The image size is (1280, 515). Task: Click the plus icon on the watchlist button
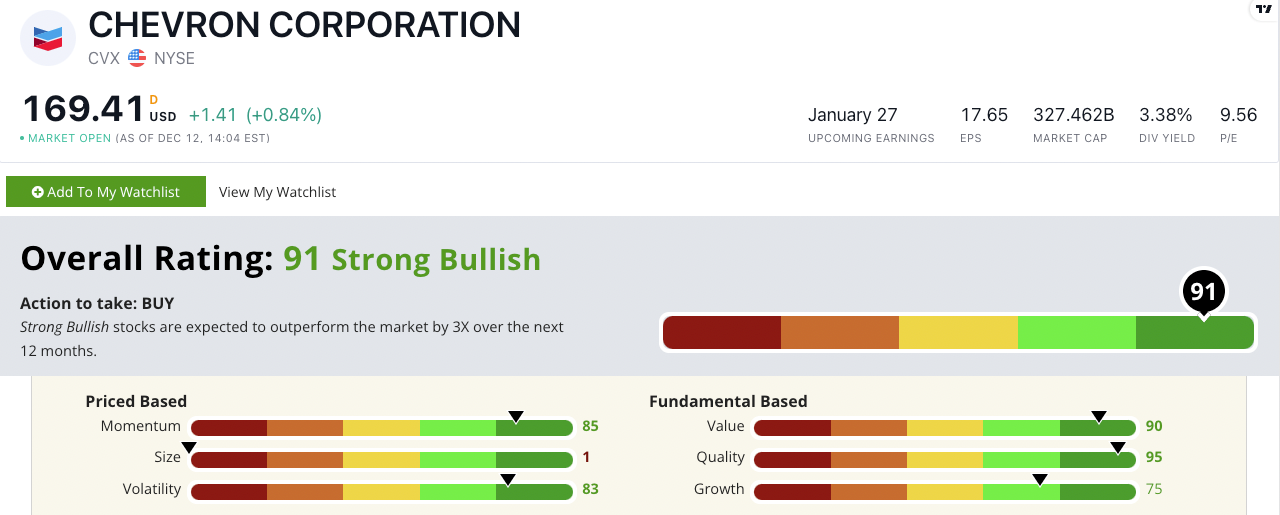click(x=38, y=192)
